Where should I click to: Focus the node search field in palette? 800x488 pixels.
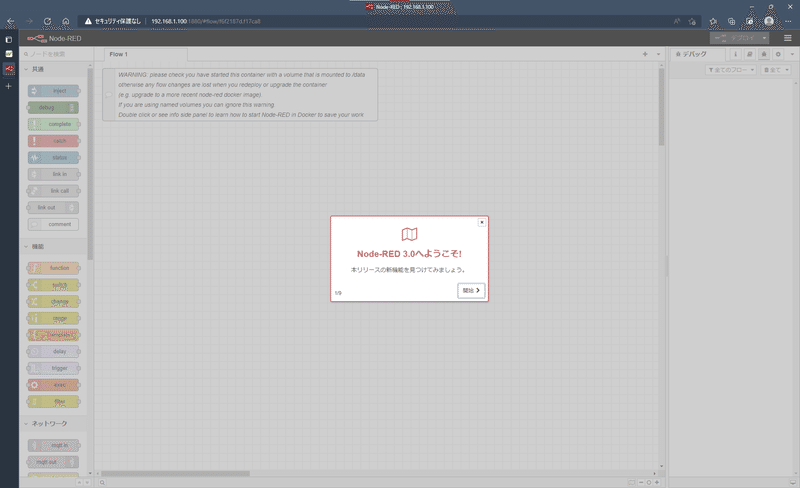(56, 54)
